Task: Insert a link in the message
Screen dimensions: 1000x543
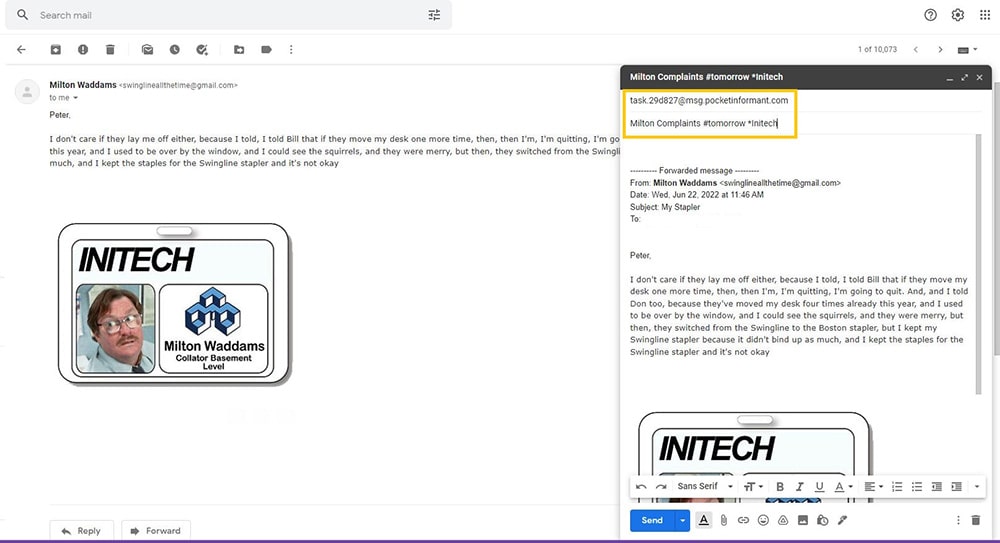Action: point(743,520)
